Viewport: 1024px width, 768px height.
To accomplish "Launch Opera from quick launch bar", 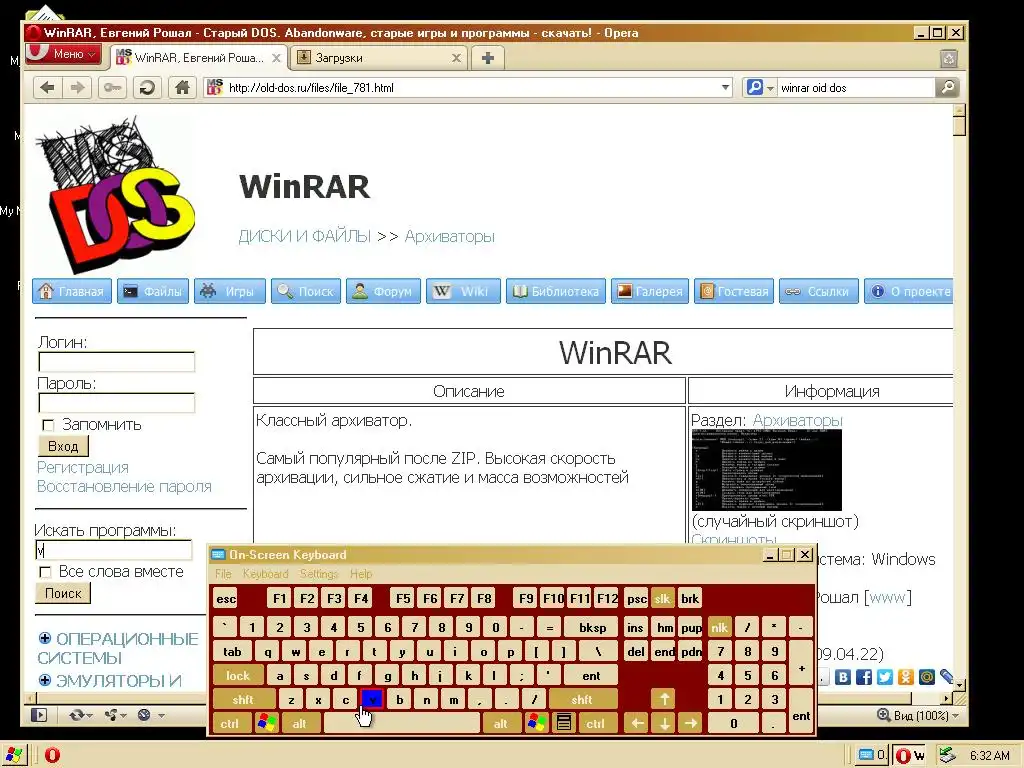I will pos(52,756).
